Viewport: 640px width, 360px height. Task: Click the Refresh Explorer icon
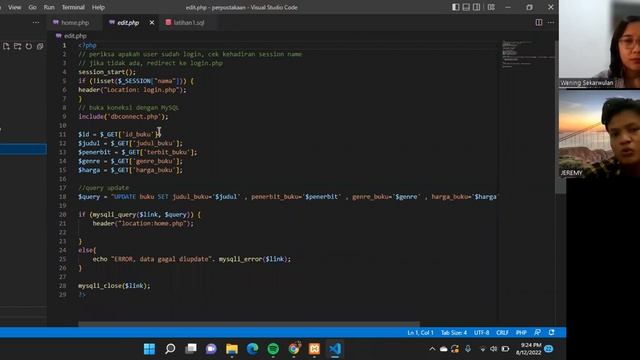coord(29,47)
